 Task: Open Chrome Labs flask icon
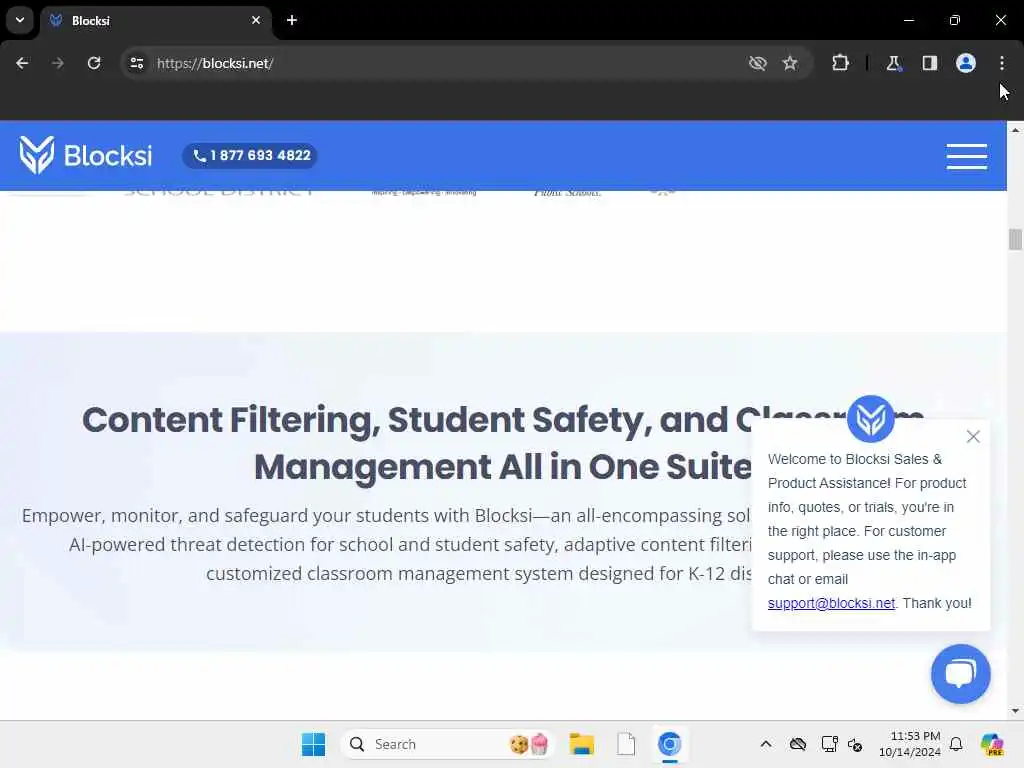pos(893,63)
